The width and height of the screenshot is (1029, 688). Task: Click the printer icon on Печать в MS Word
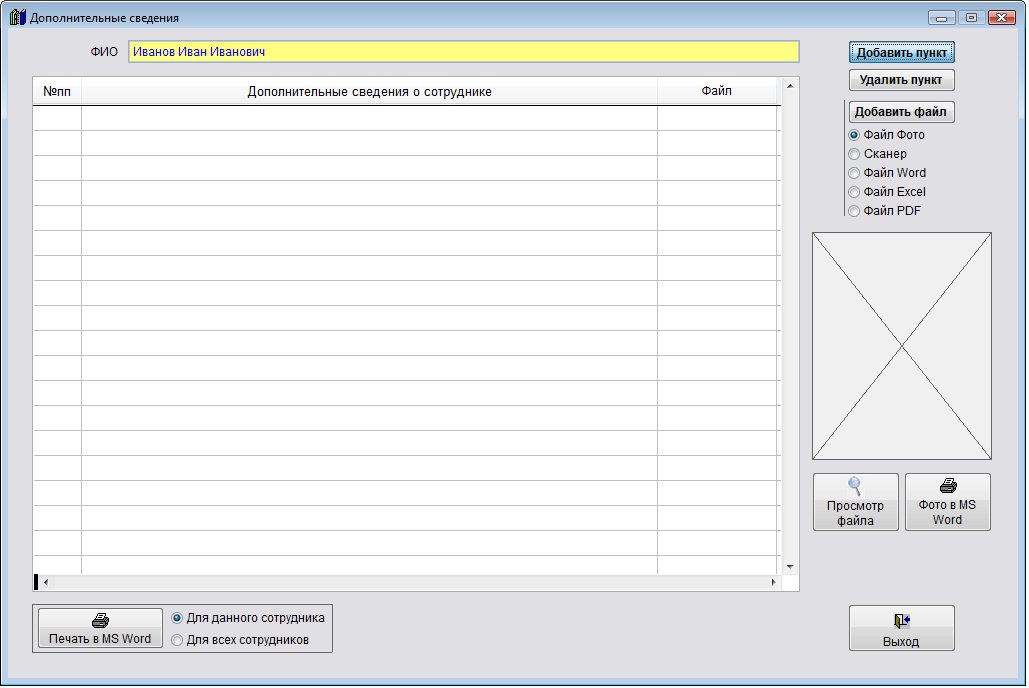tap(100, 620)
